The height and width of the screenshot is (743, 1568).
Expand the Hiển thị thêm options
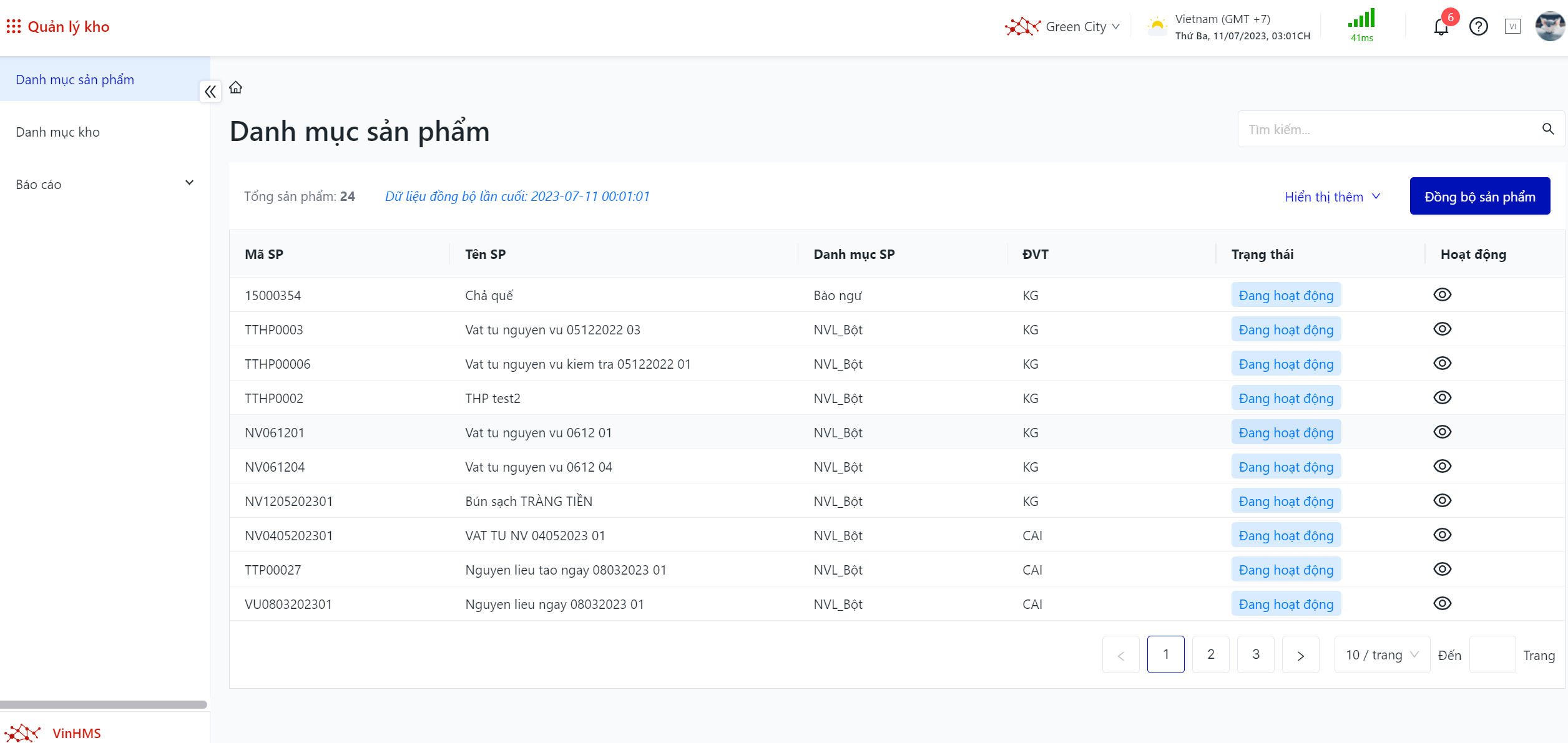[x=1332, y=197]
